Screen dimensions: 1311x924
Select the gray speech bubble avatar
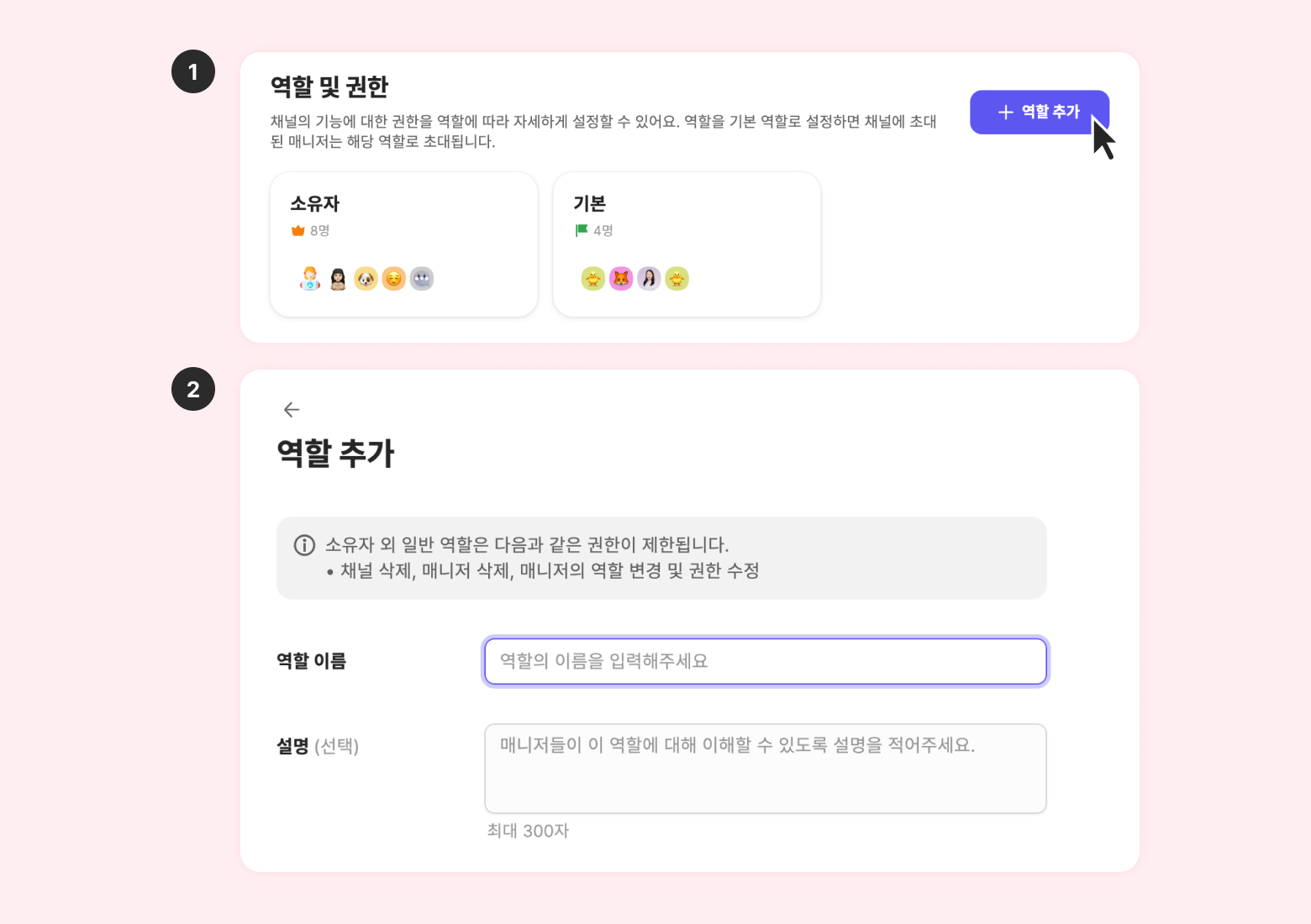(421, 279)
